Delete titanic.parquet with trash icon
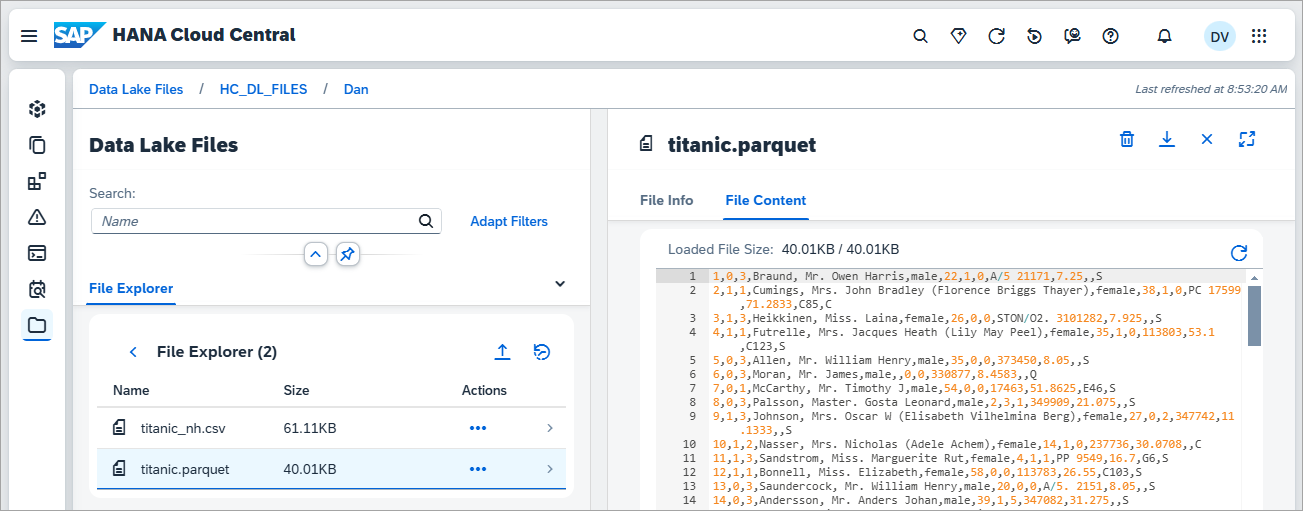Screen dimensions: 1303x511 [x=1127, y=139]
